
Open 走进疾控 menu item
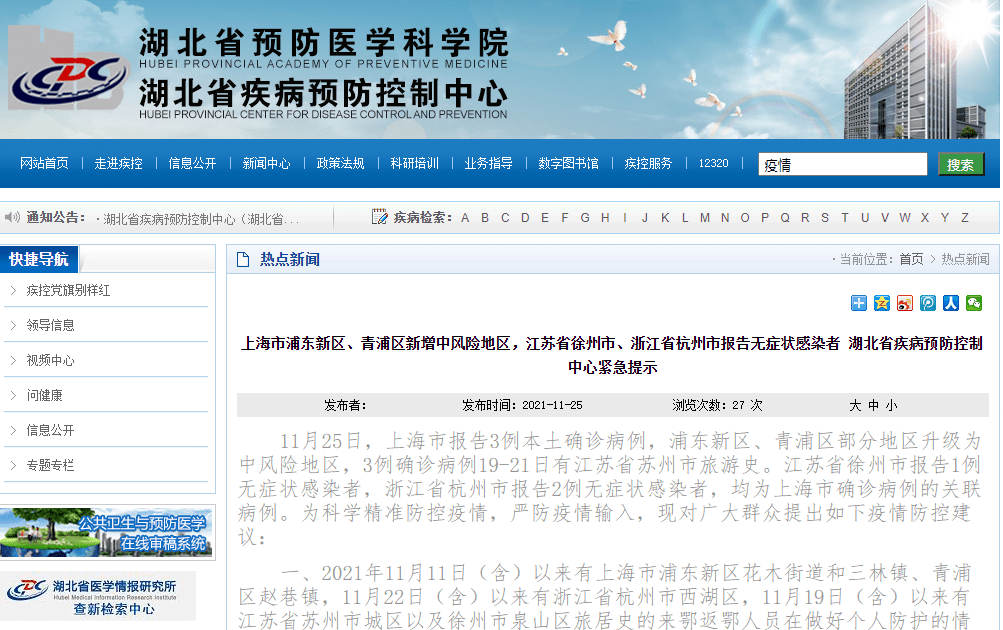pos(118,163)
